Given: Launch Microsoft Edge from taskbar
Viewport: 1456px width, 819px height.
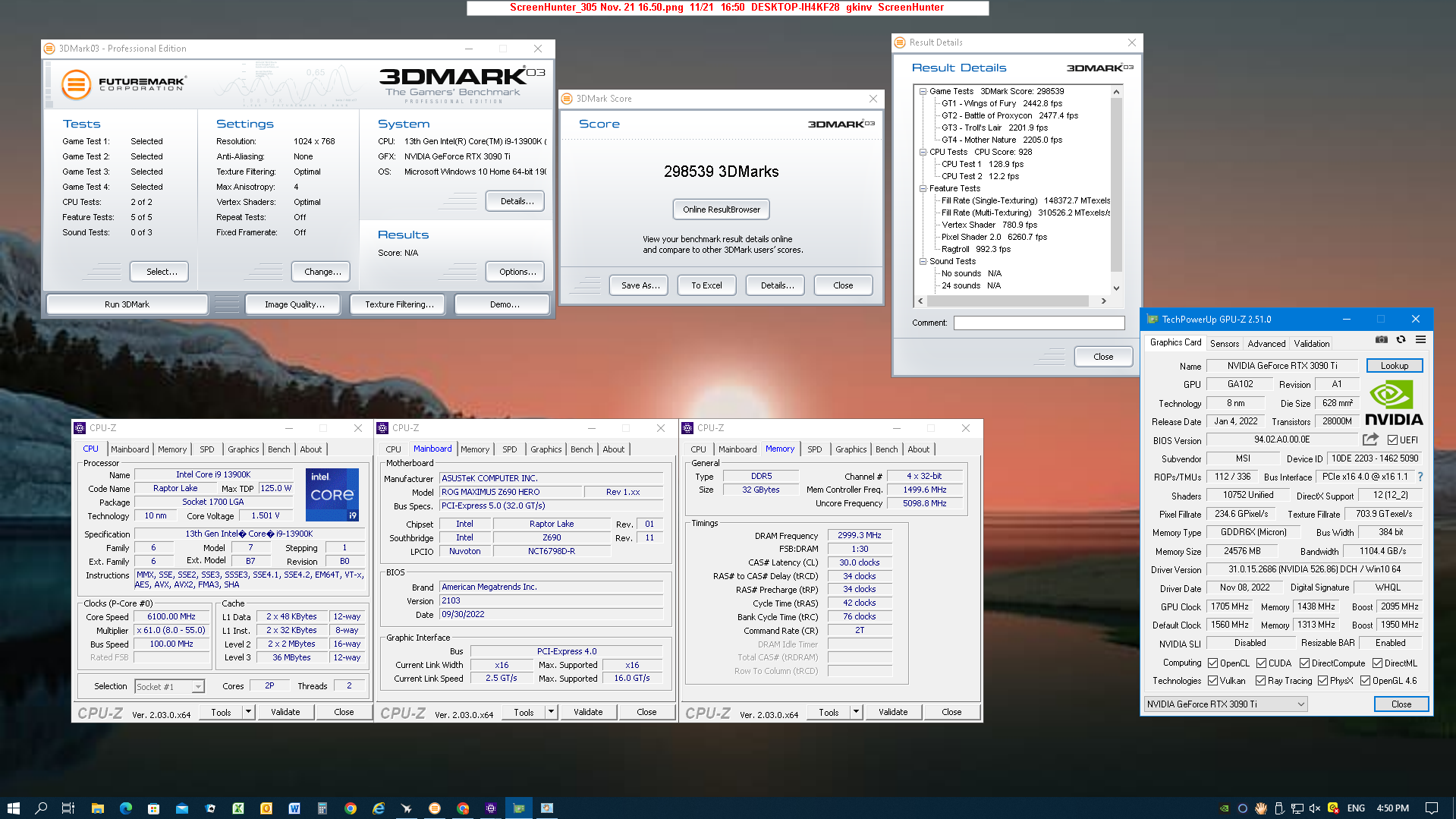Looking at the screenshot, I should tap(125, 808).
